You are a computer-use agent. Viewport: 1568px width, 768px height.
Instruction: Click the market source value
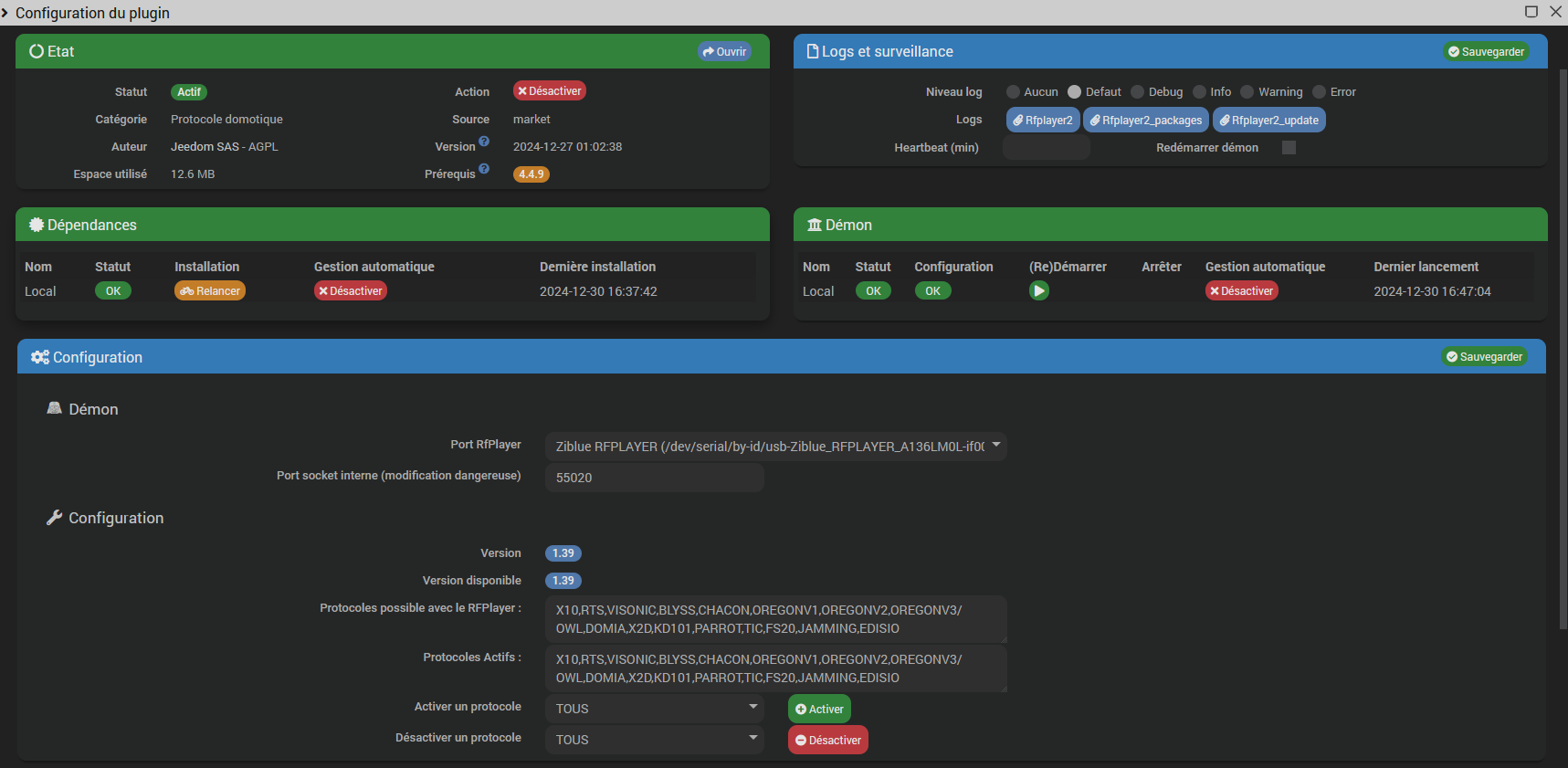[x=531, y=119]
